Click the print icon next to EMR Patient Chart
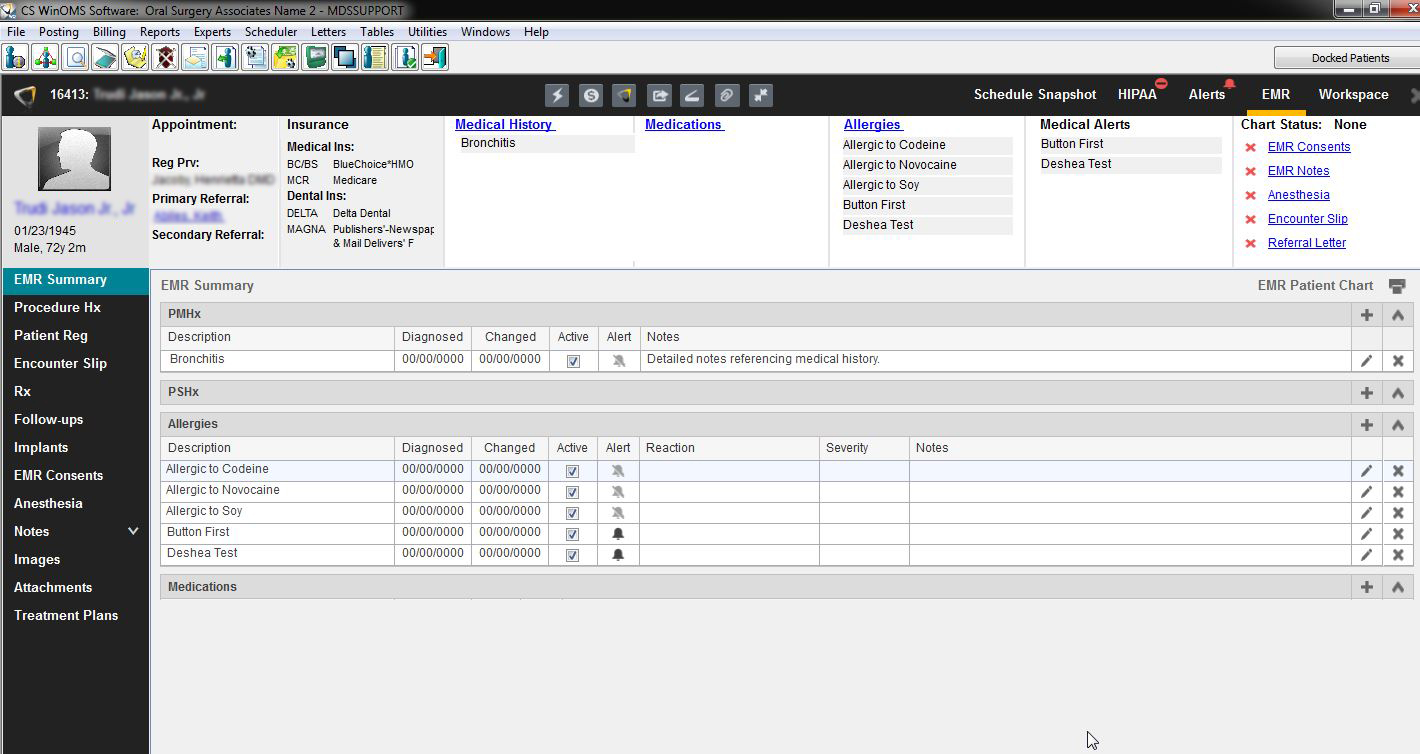This screenshot has width=1420, height=754. coord(1397,285)
